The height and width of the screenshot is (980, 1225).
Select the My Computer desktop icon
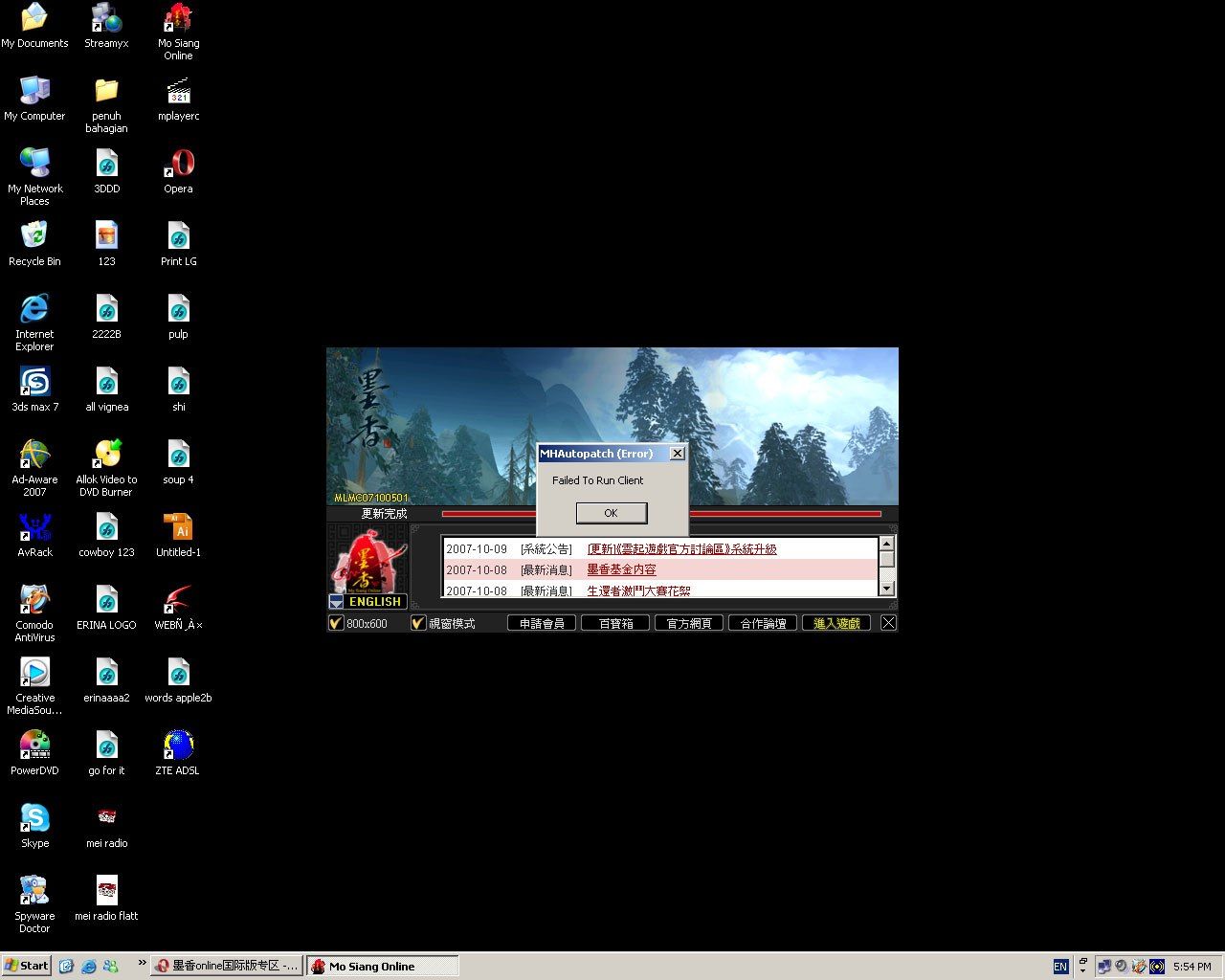click(x=34, y=100)
